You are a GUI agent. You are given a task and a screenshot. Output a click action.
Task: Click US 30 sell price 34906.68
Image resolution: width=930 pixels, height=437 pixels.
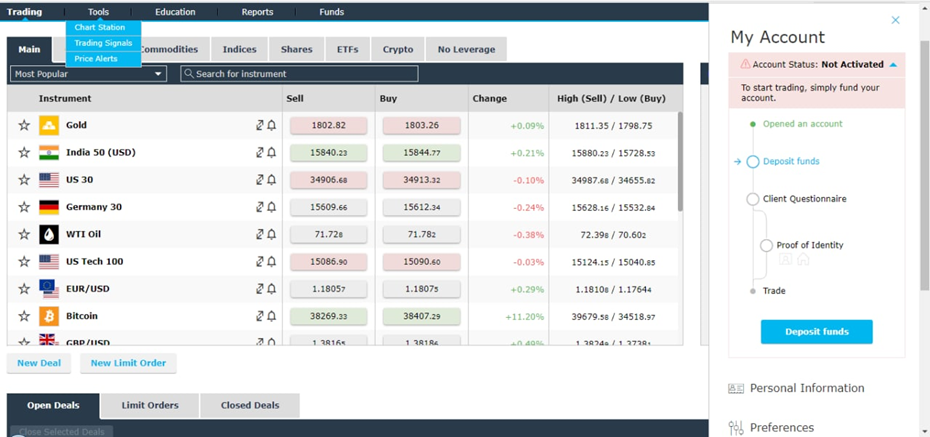pos(329,180)
